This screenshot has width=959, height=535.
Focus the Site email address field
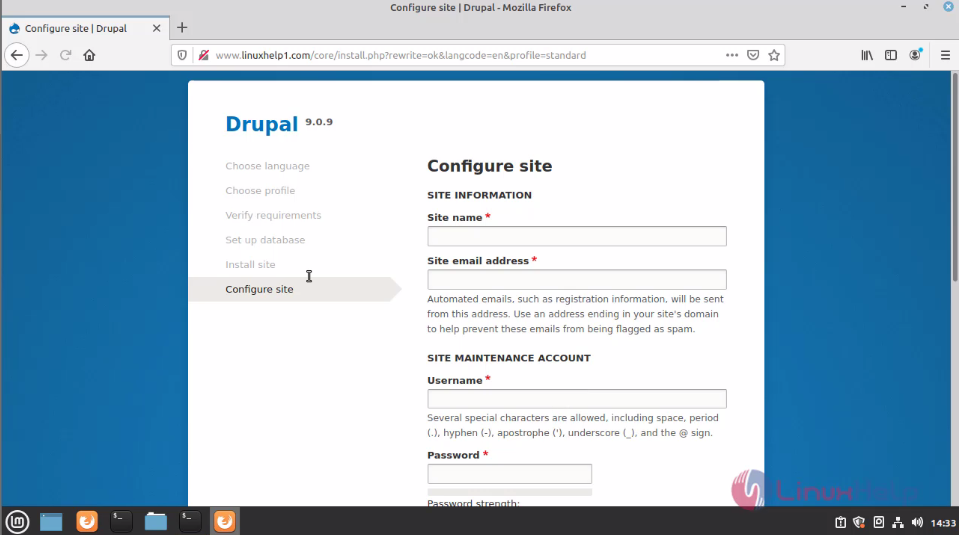point(577,279)
